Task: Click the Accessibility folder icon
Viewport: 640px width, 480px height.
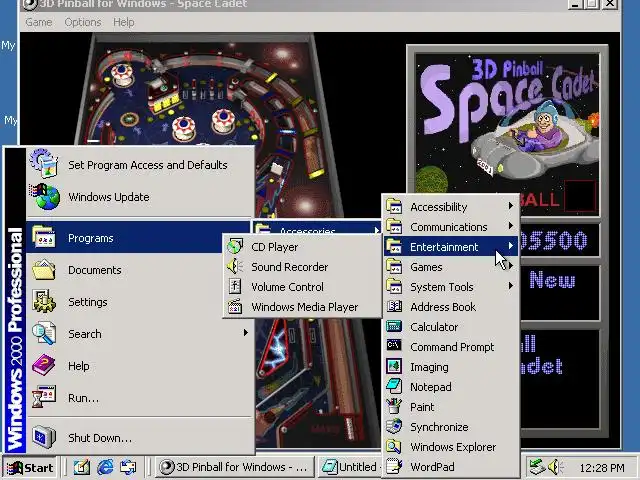Action: pyautogui.click(x=394, y=207)
